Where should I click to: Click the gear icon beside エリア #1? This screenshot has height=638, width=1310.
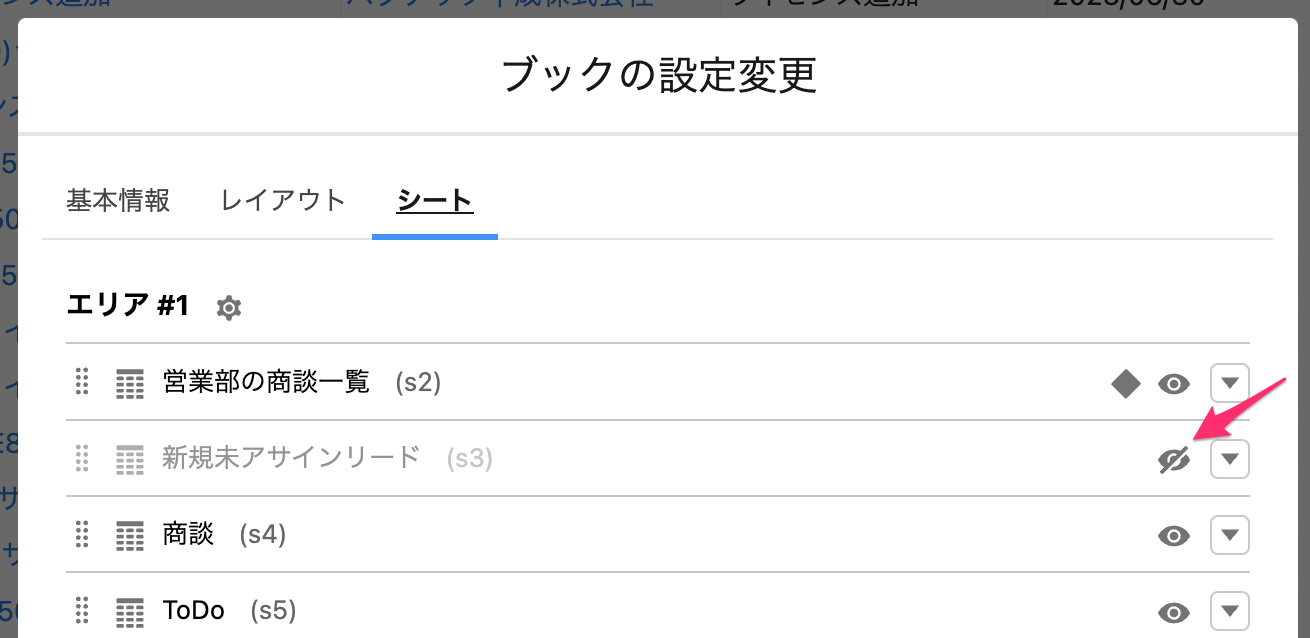(229, 307)
